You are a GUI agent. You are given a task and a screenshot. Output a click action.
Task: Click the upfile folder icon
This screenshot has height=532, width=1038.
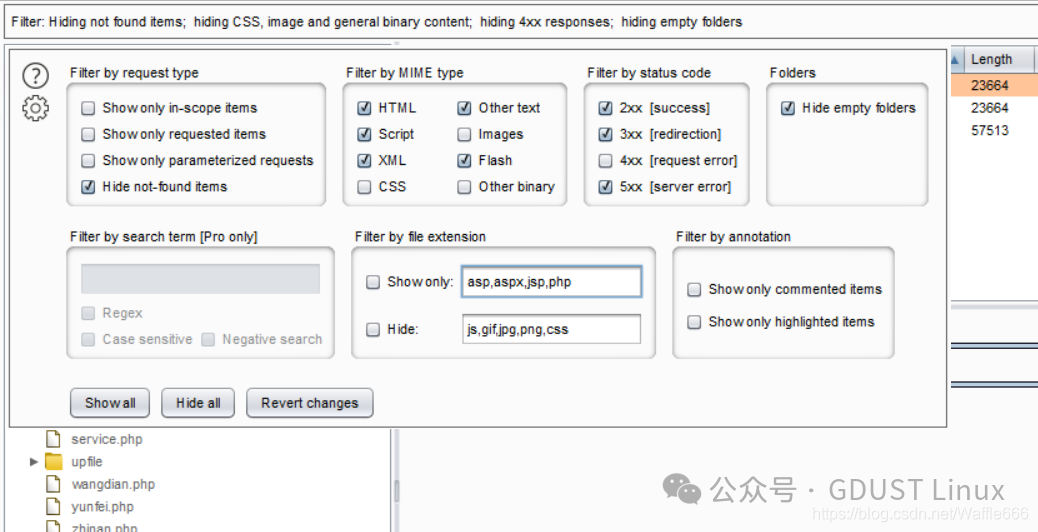[x=54, y=462]
